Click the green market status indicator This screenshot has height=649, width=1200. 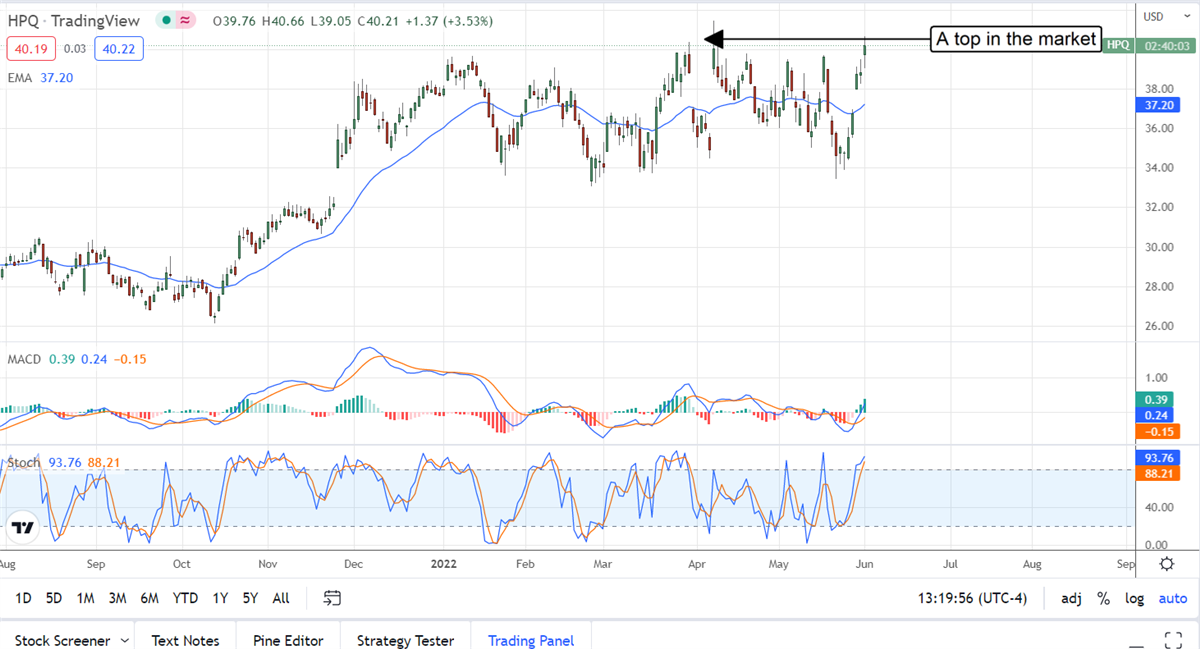(x=165, y=21)
